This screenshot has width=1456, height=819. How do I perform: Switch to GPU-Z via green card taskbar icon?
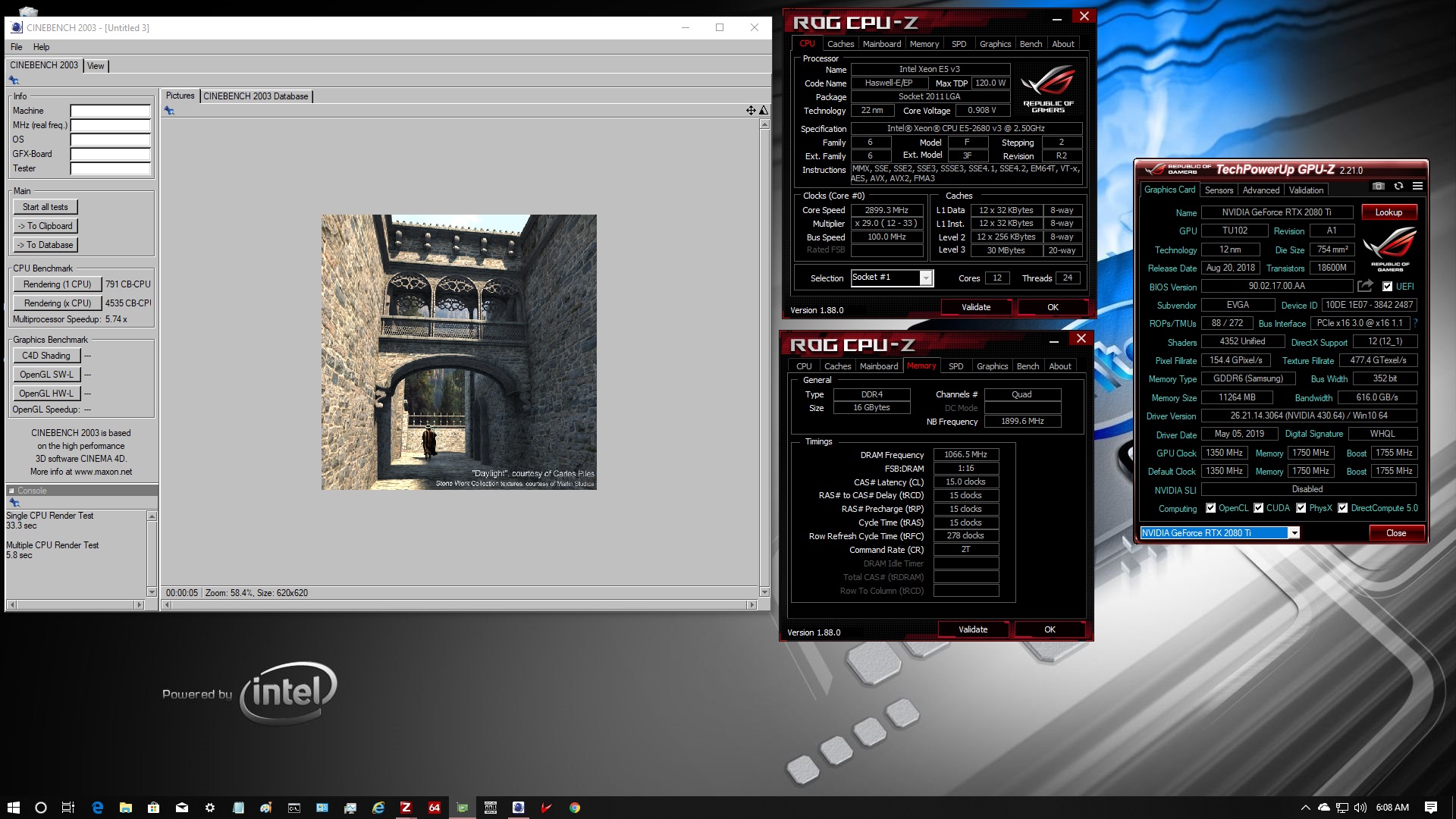pos(463,808)
